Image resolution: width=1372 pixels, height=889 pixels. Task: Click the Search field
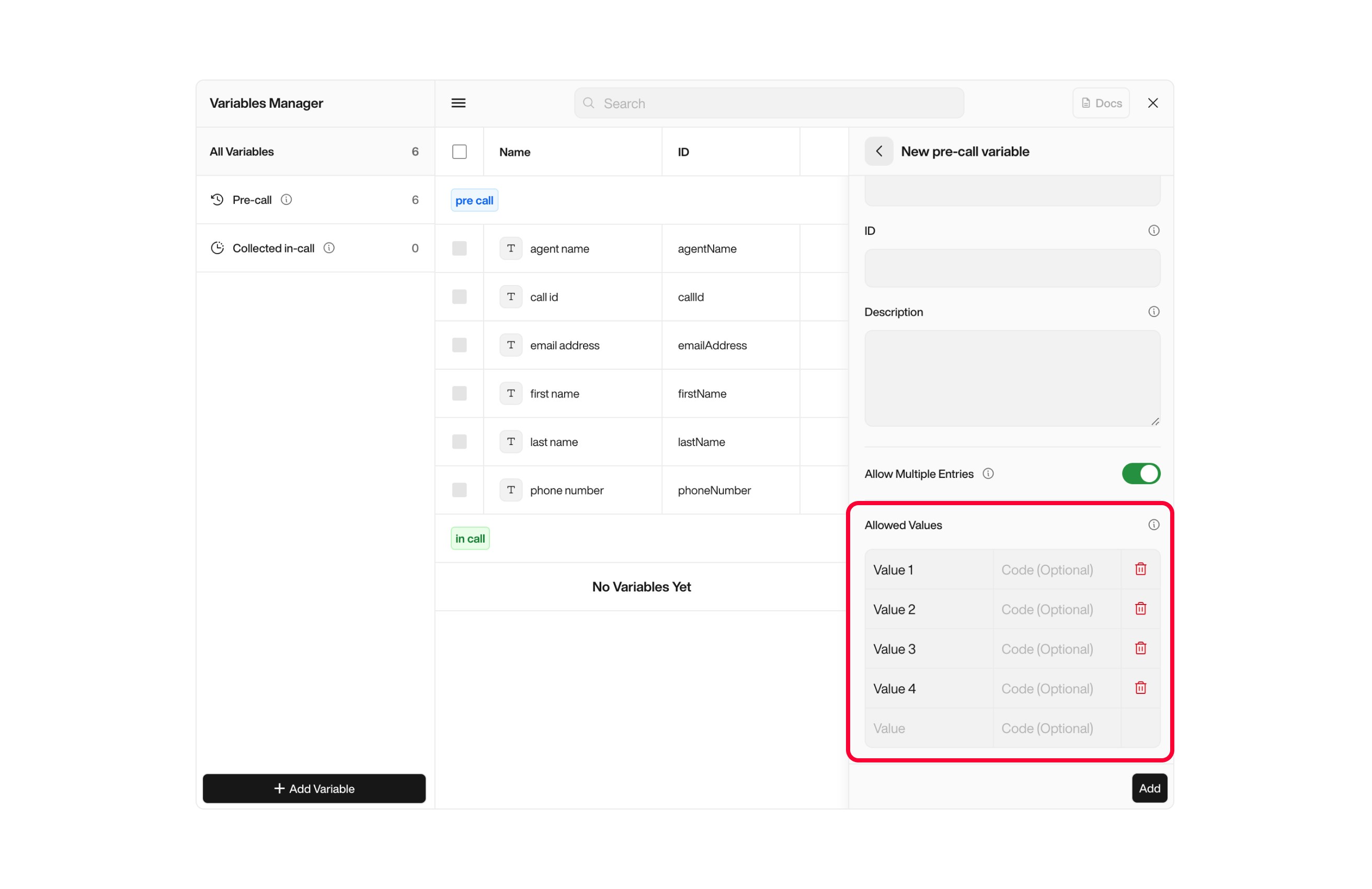pos(768,102)
